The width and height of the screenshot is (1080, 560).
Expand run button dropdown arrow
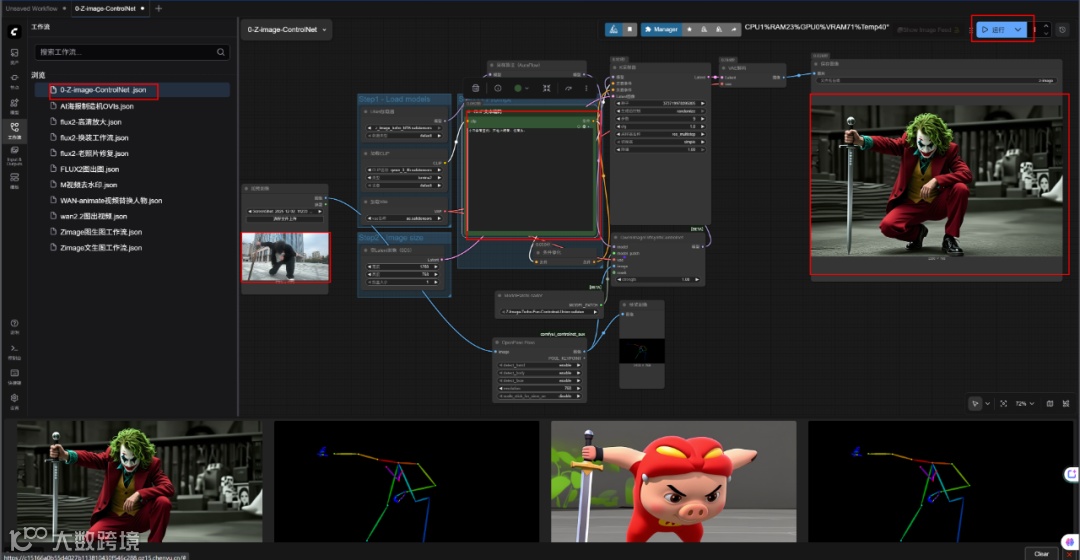(1018, 30)
